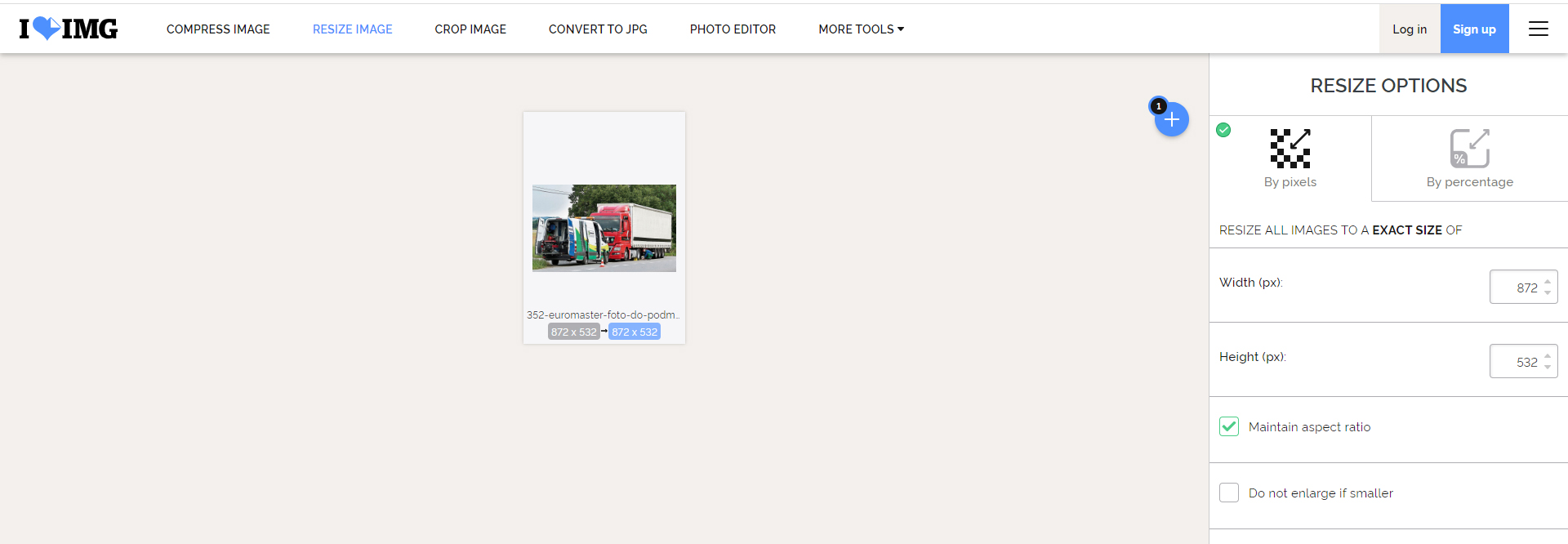Click the Log in button

(x=1410, y=29)
